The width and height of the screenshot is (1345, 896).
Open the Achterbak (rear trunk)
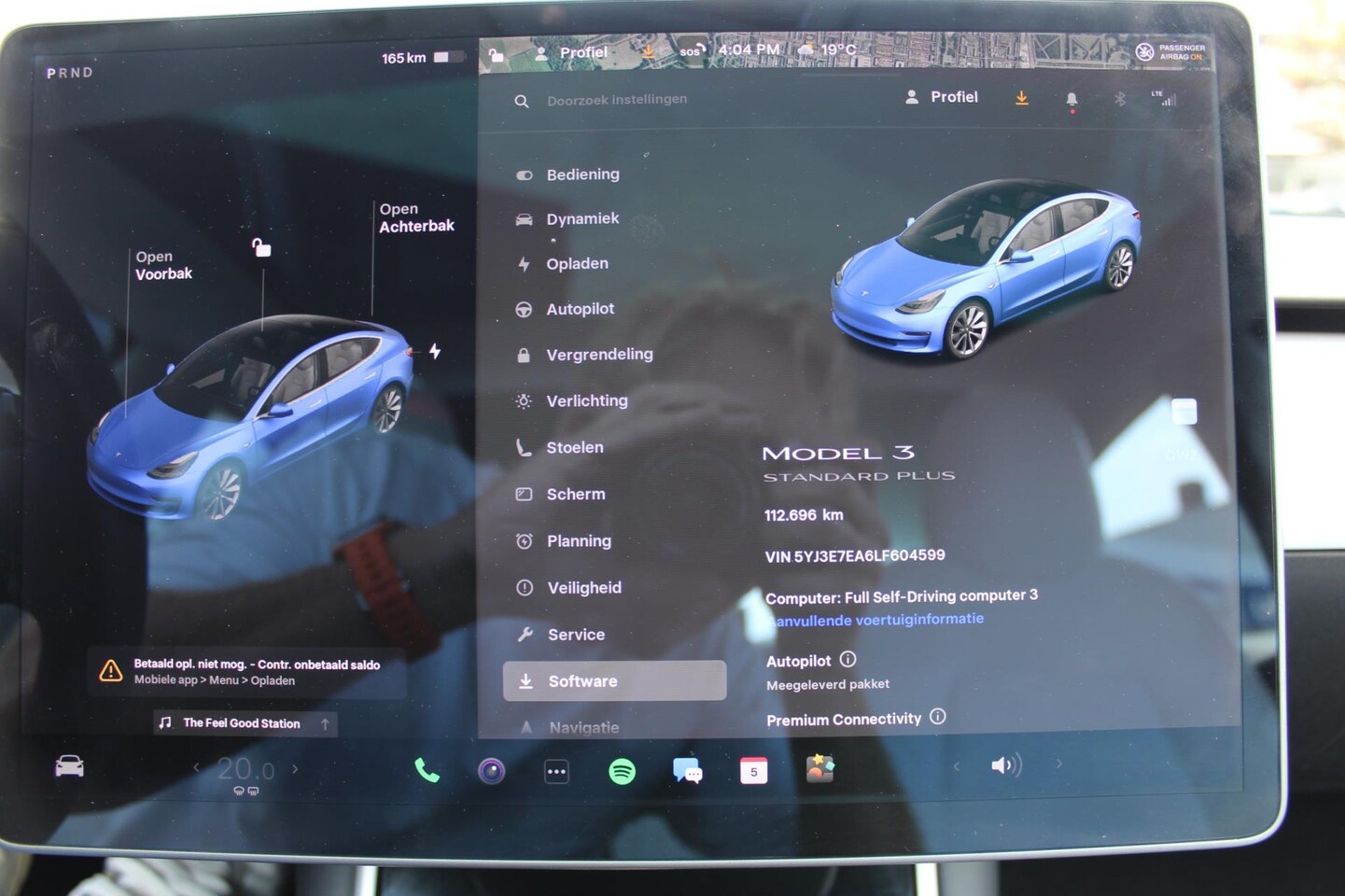point(416,217)
